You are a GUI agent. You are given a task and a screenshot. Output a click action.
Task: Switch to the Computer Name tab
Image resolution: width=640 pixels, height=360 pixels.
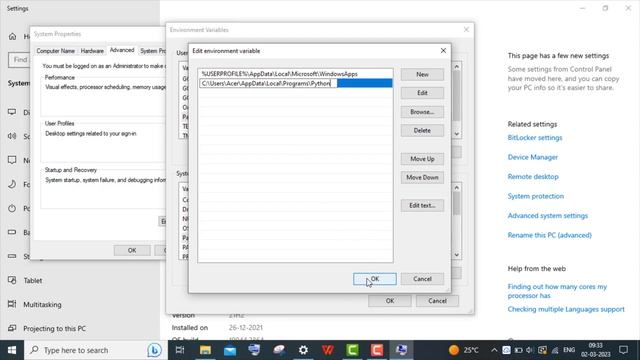click(x=56, y=51)
